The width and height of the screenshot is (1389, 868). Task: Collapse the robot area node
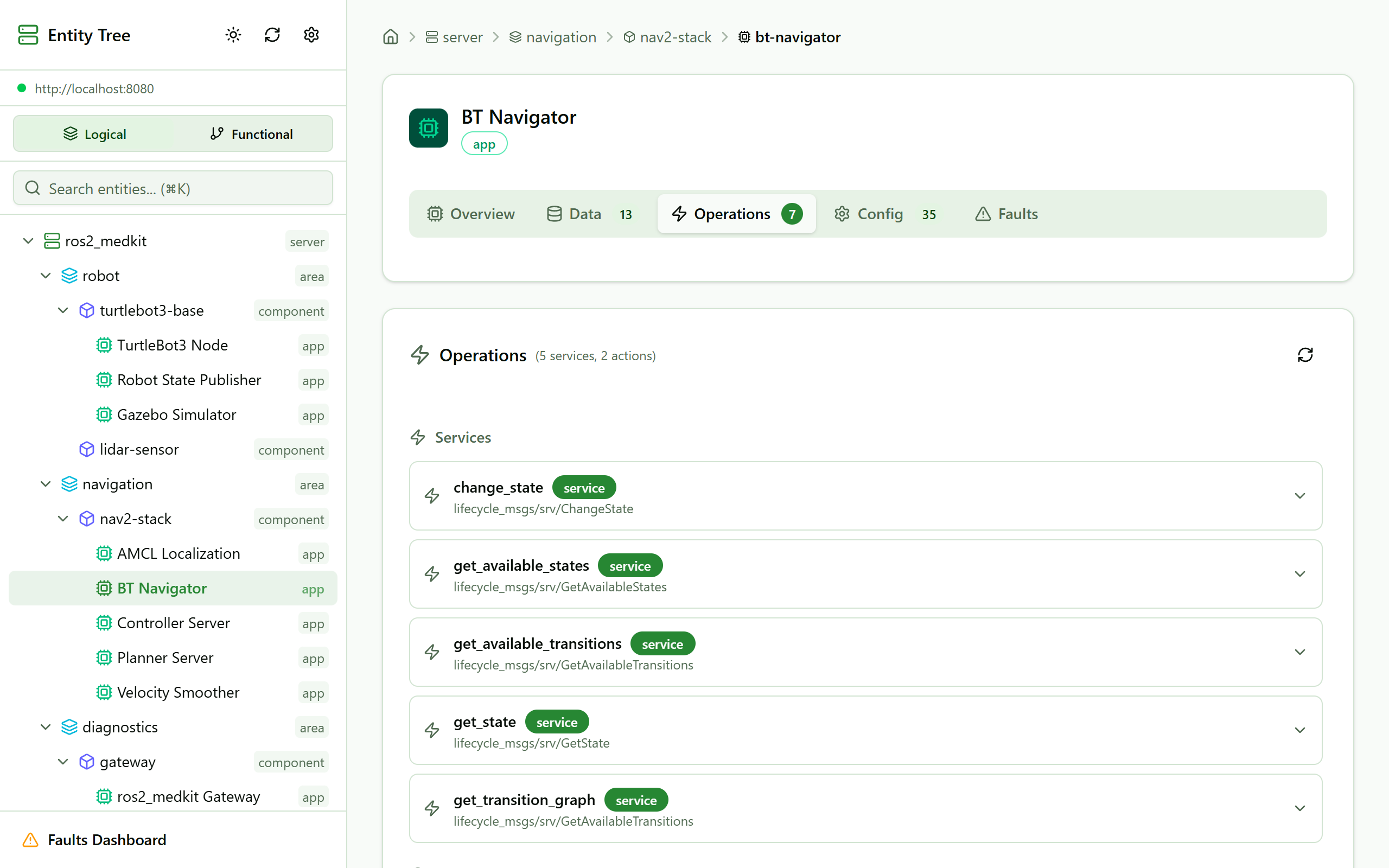click(46, 276)
